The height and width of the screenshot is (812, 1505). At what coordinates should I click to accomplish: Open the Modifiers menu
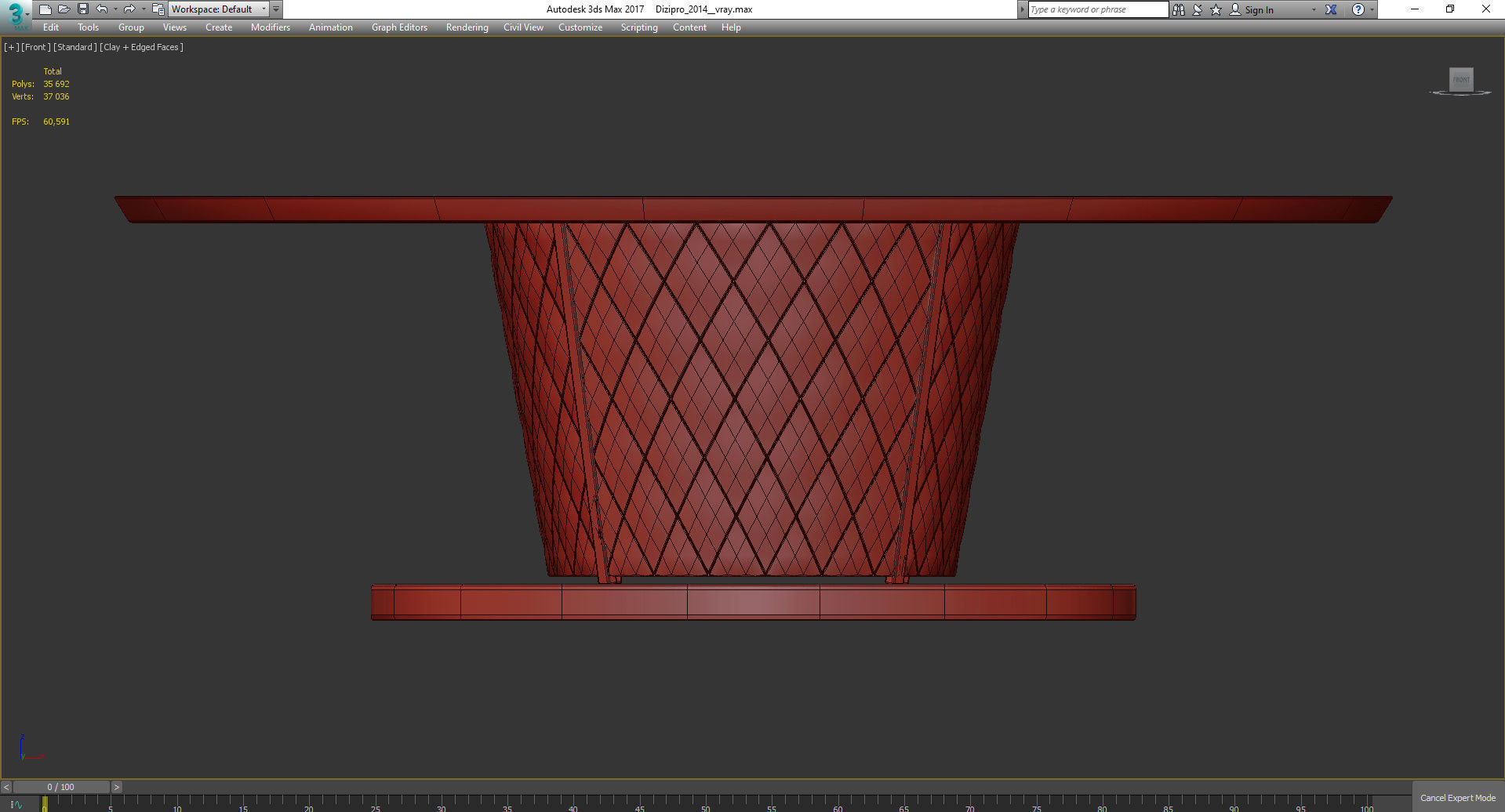(x=271, y=27)
